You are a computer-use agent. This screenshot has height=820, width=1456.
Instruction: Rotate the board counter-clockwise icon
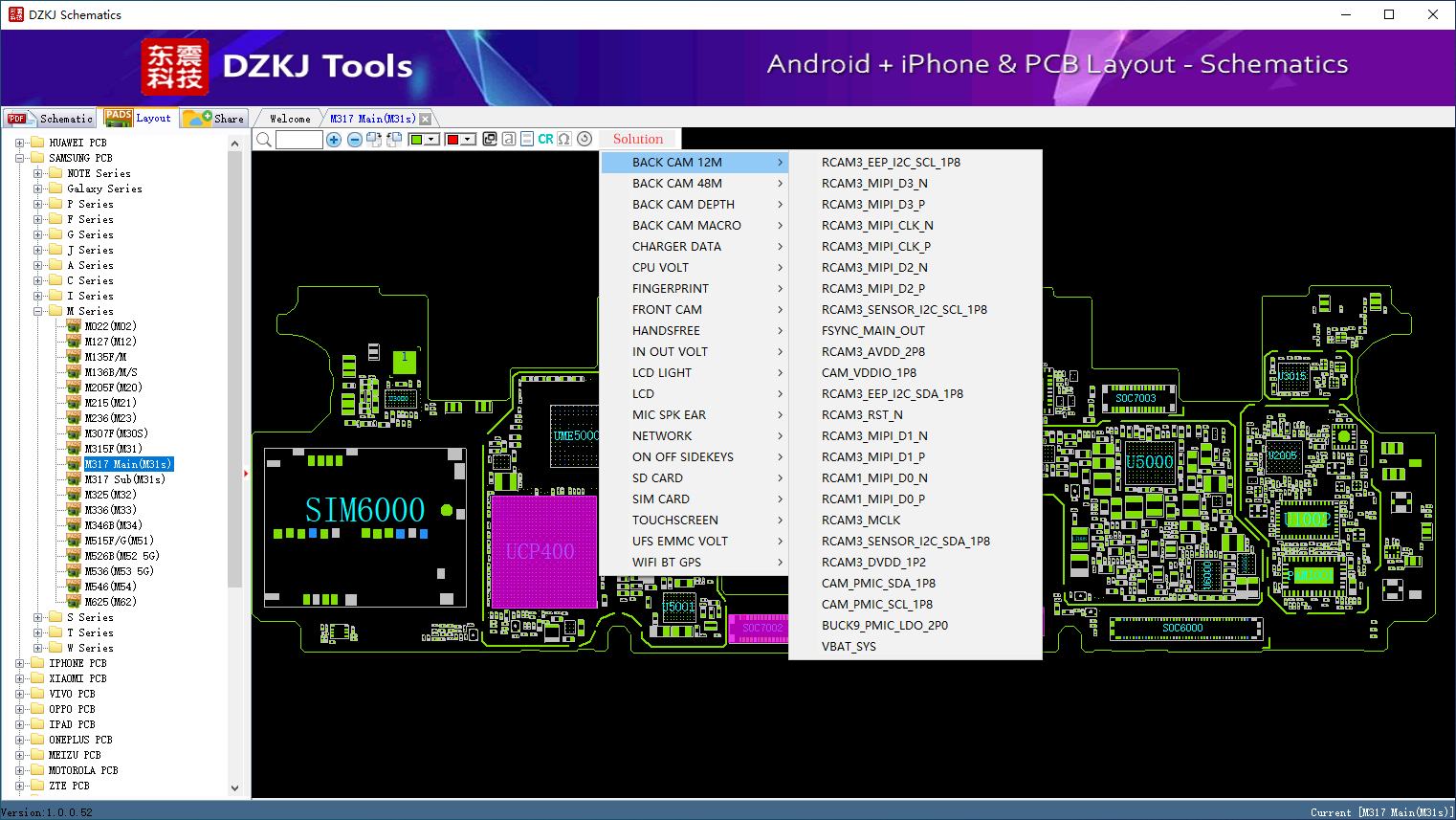pos(393,140)
